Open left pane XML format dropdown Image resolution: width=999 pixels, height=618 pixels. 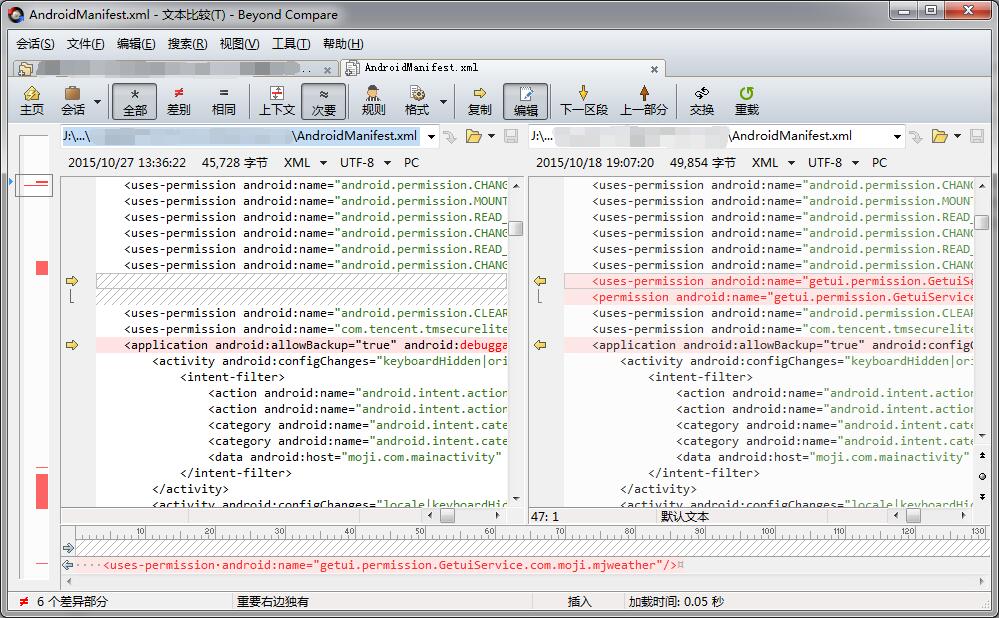tap(323, 163)
